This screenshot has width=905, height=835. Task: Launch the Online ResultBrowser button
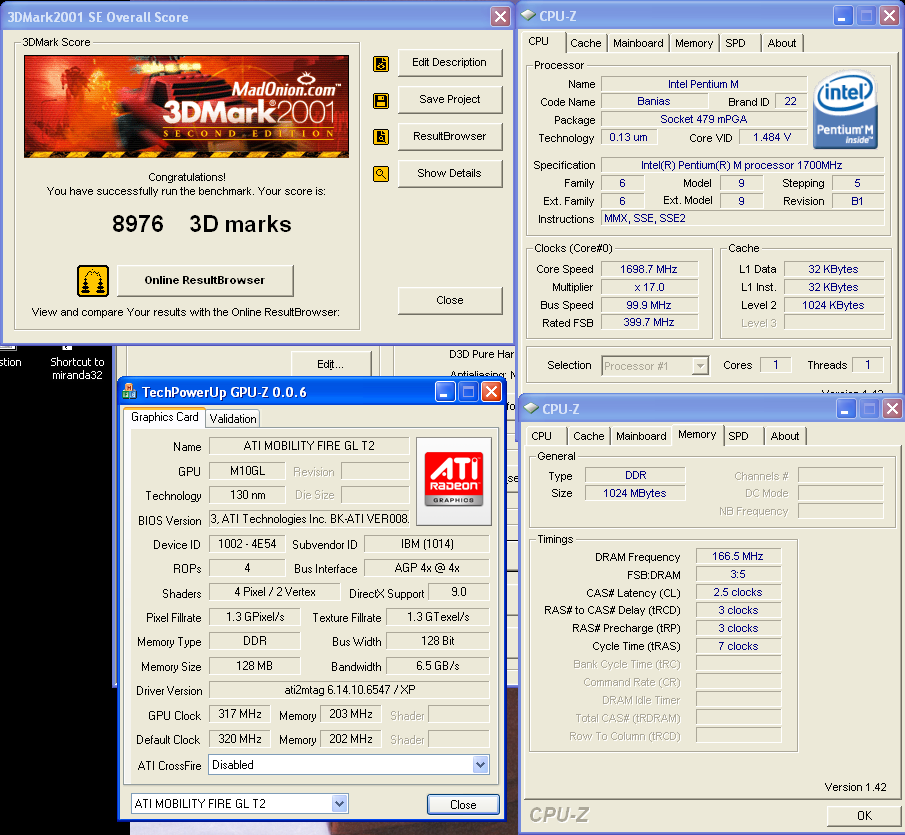coord(205,280)
